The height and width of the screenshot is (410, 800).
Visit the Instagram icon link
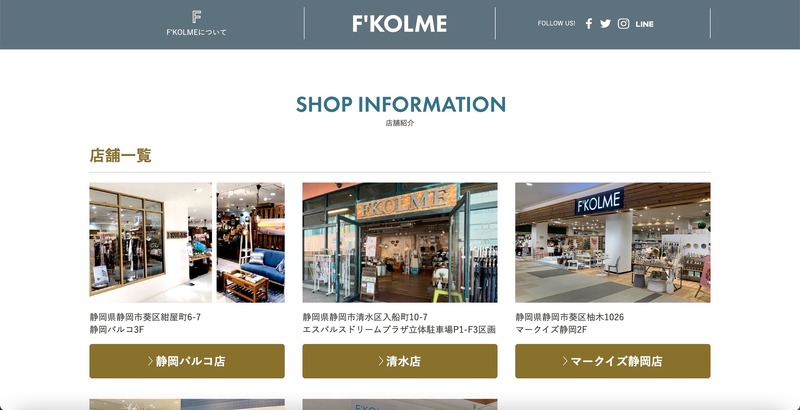[623, 23]
